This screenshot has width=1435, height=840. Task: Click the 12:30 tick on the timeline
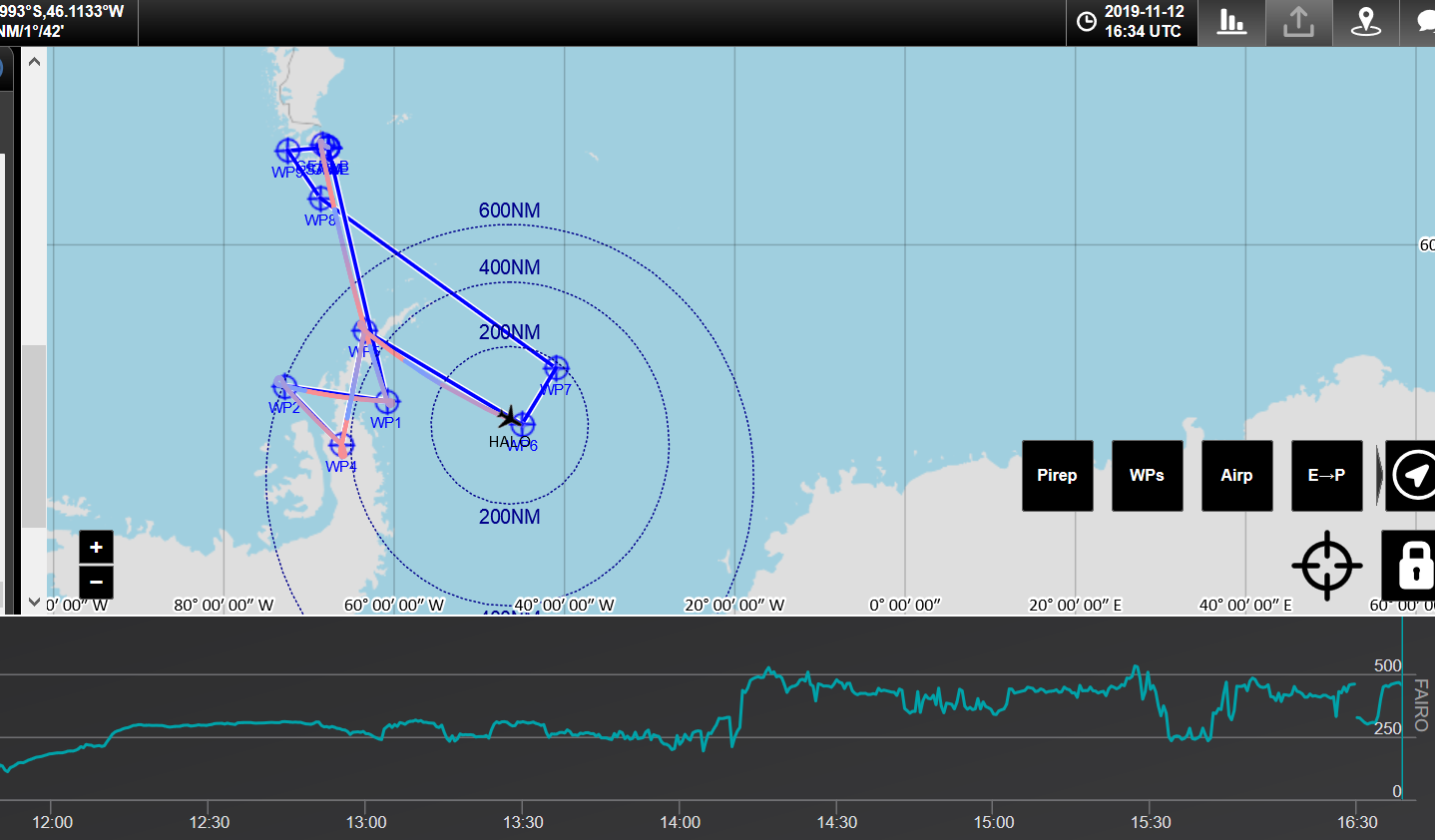[x=209, y=822]
